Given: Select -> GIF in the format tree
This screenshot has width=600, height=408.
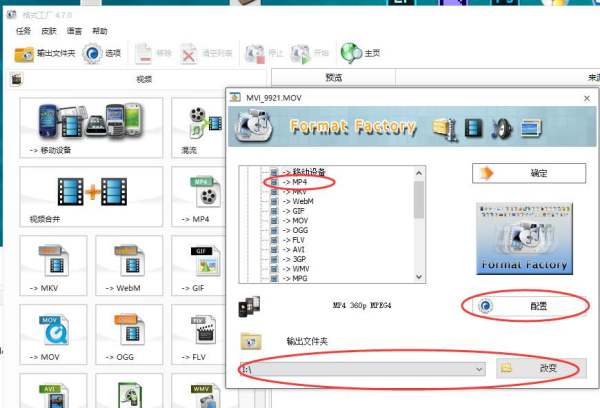Looking at the screenshot, I should pyautogui.click(x=293, y=211).
